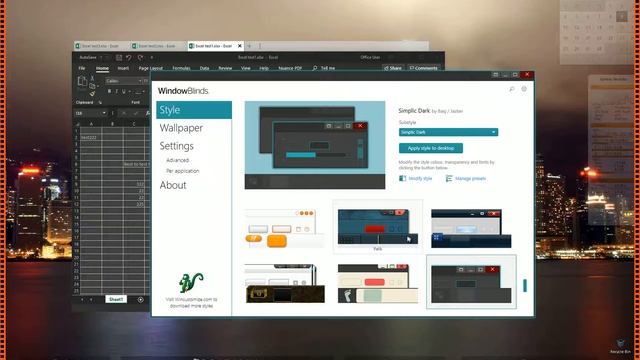Toggle Underline formatting in Excel
The image size is (640, 360).
[x=124, y=91]
